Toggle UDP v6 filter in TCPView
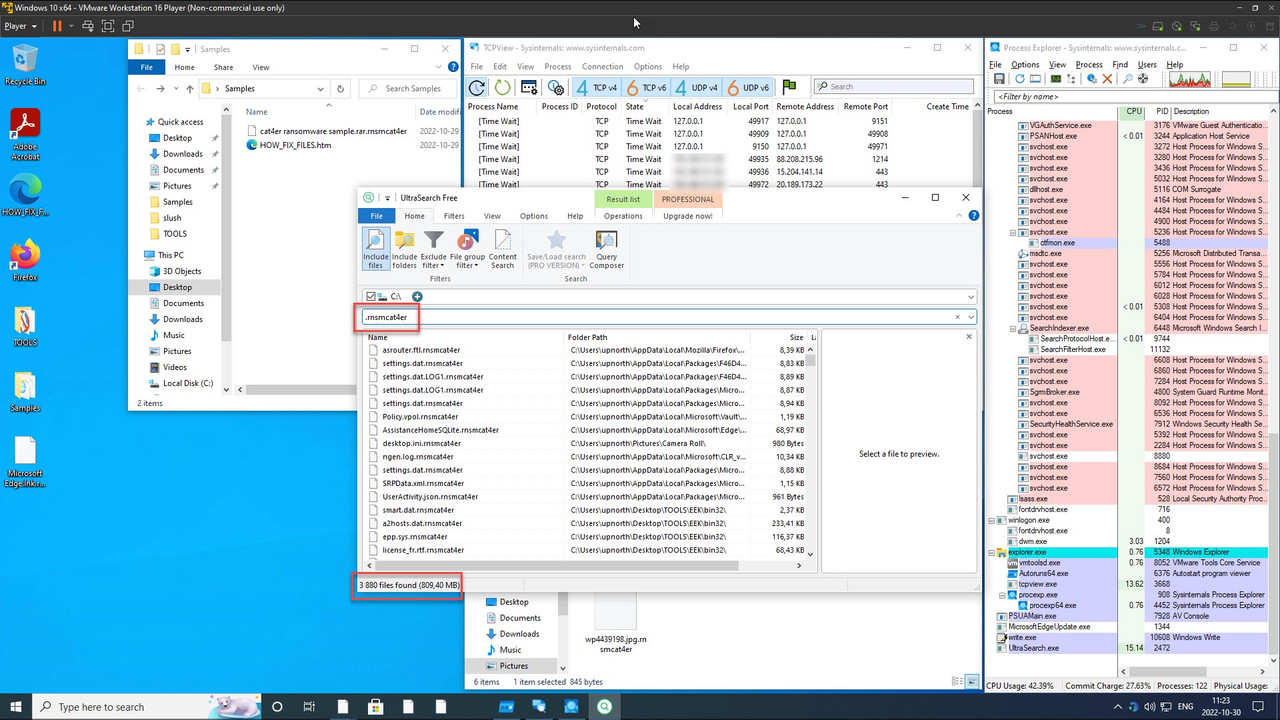The width and height of the screenshot is (1280, 720). click(747, 88)
